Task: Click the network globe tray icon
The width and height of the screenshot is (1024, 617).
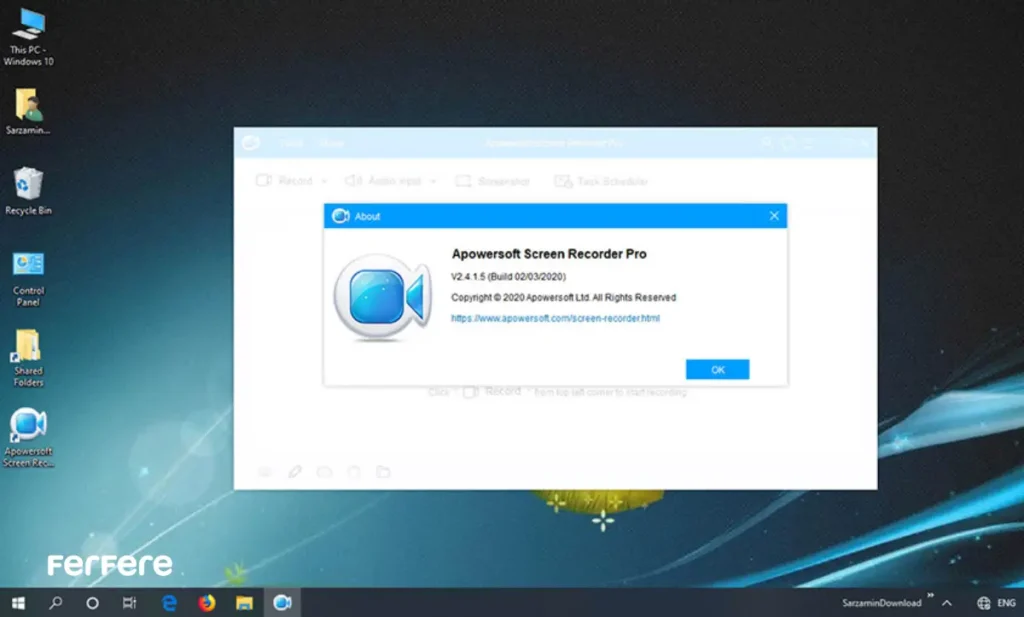Action: (x=983, y=603)
